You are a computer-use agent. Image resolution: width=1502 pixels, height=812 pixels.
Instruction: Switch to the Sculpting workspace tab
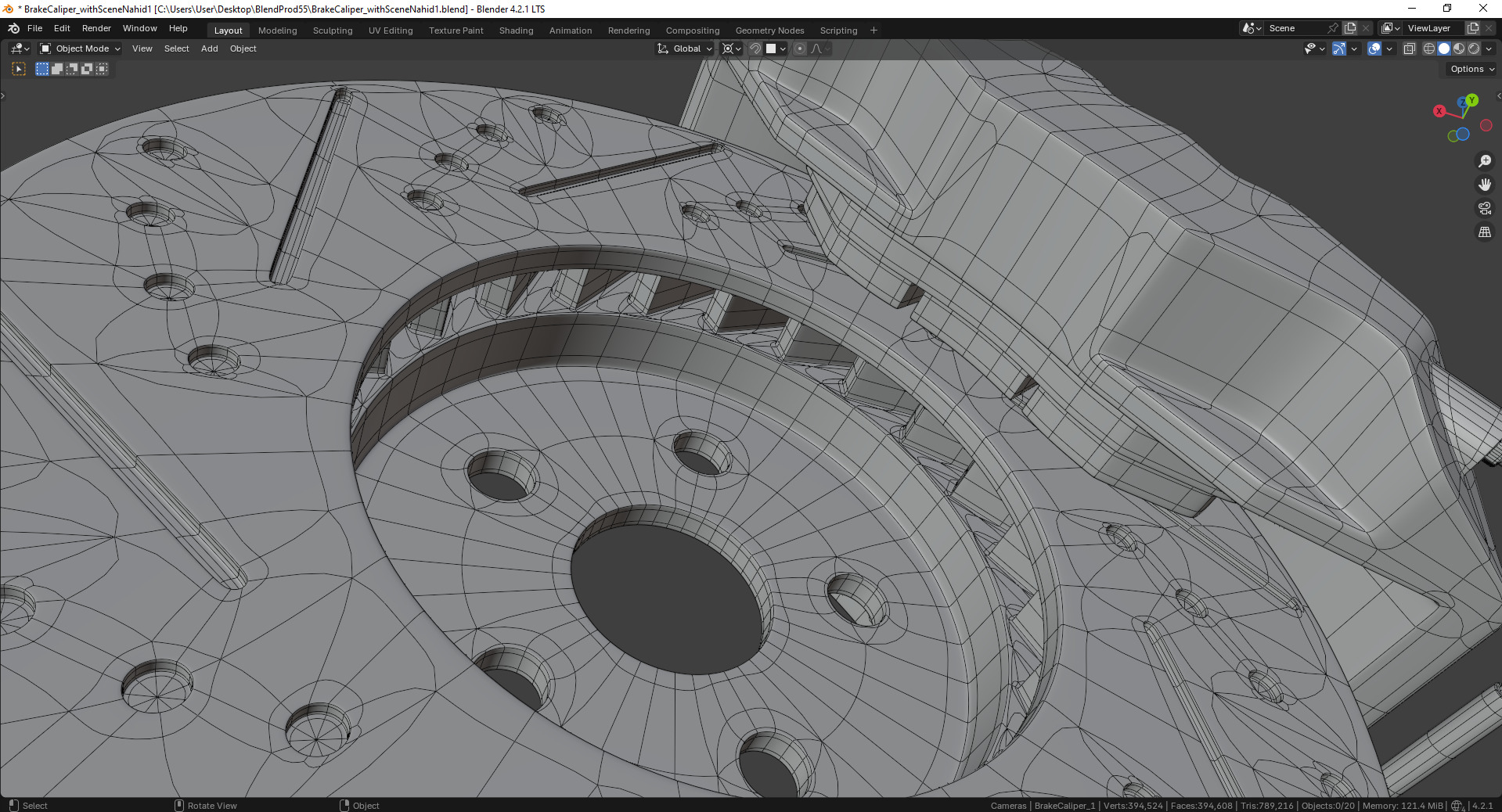(x=333, y=31)
